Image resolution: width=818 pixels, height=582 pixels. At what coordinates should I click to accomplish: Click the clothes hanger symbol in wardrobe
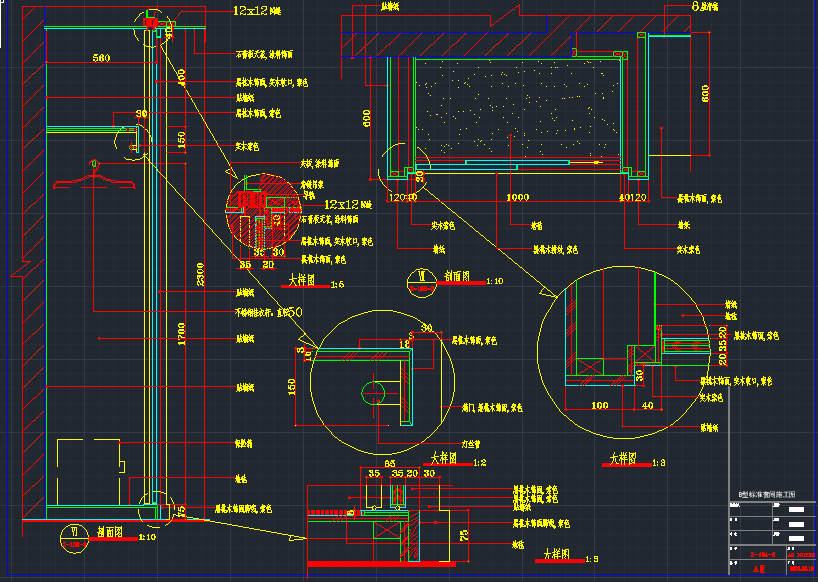pos(94,177)
